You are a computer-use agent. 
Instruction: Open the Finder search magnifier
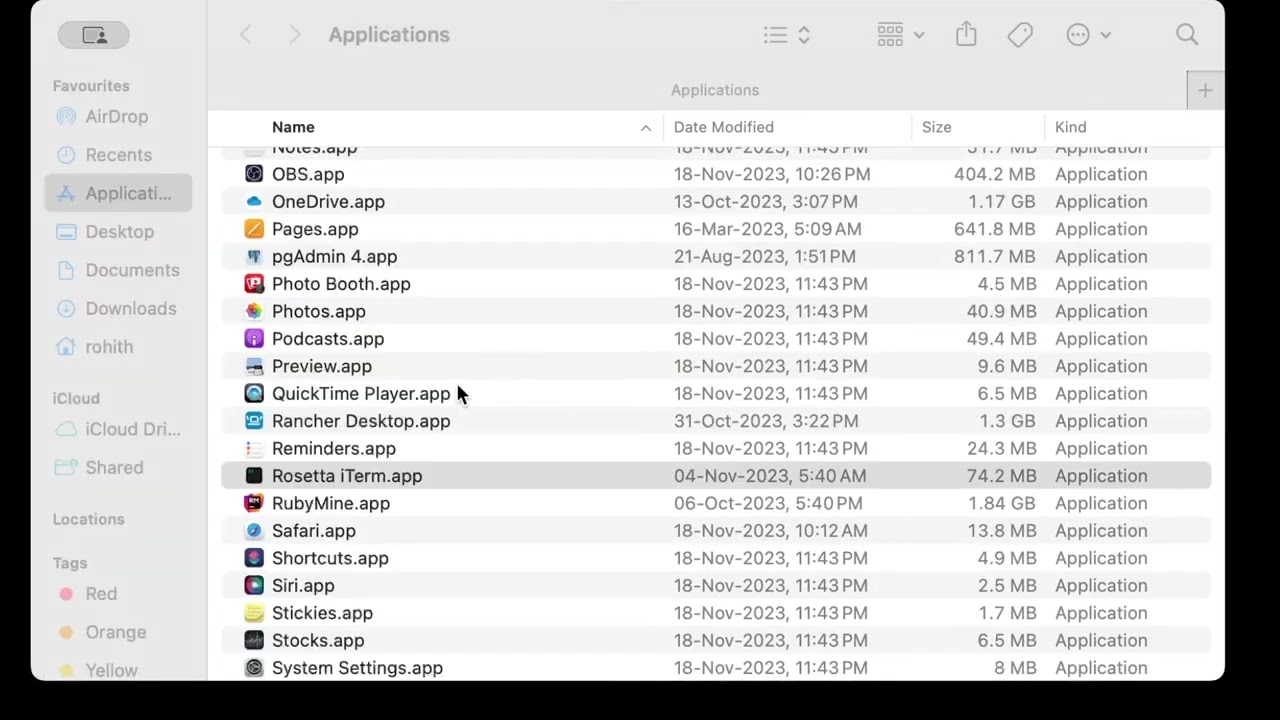[1187, 35]
